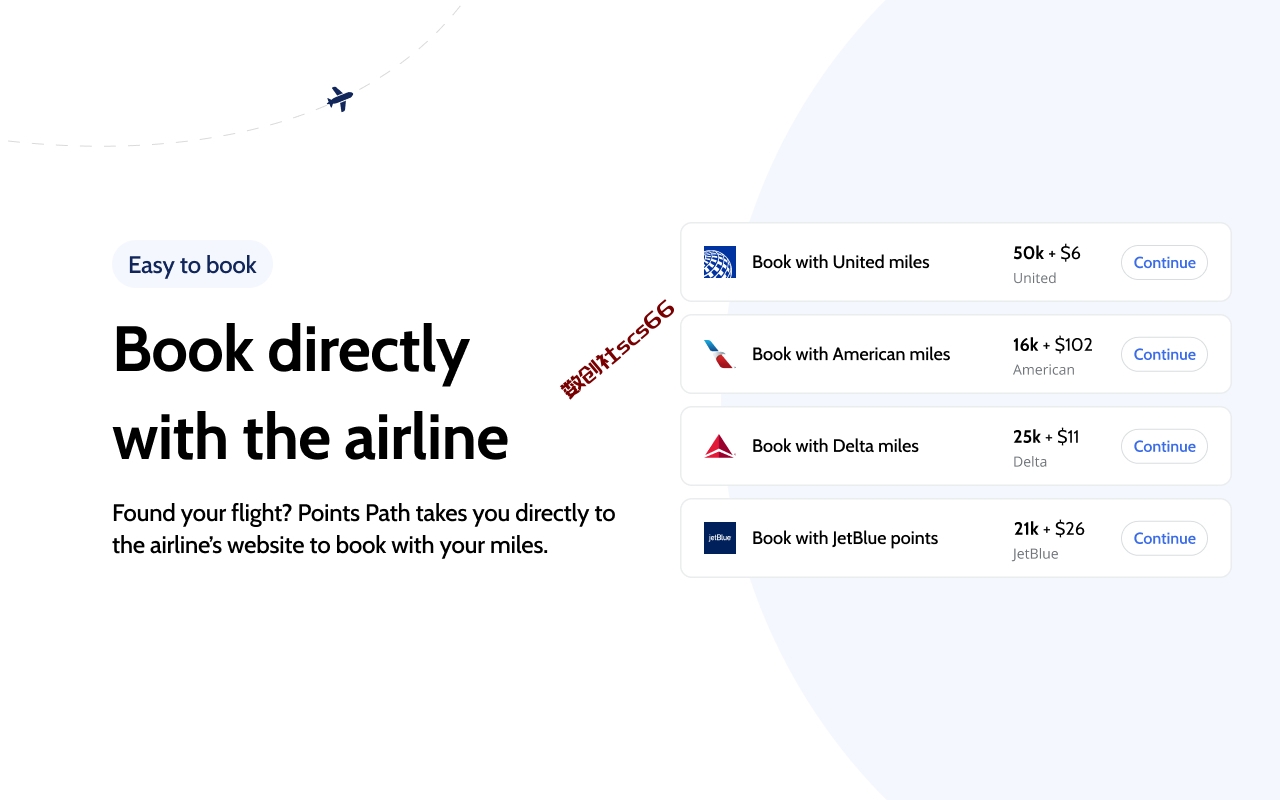Viewport: 1280px width, 800px height.
Task: Click the airplane icon on dashed path
Action: point(340,98)
